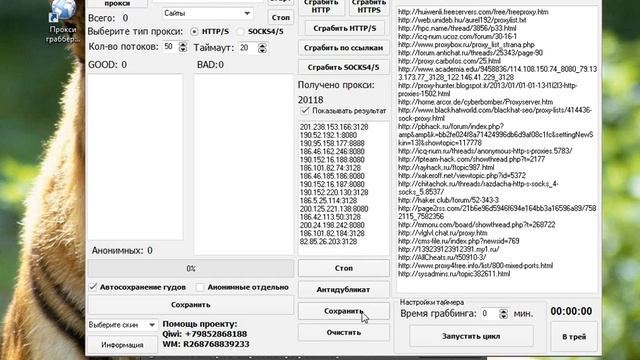The image size is (640, 360).
Task: Click the Стоп button next to Сайты
Action: click(x=280, y=18)
